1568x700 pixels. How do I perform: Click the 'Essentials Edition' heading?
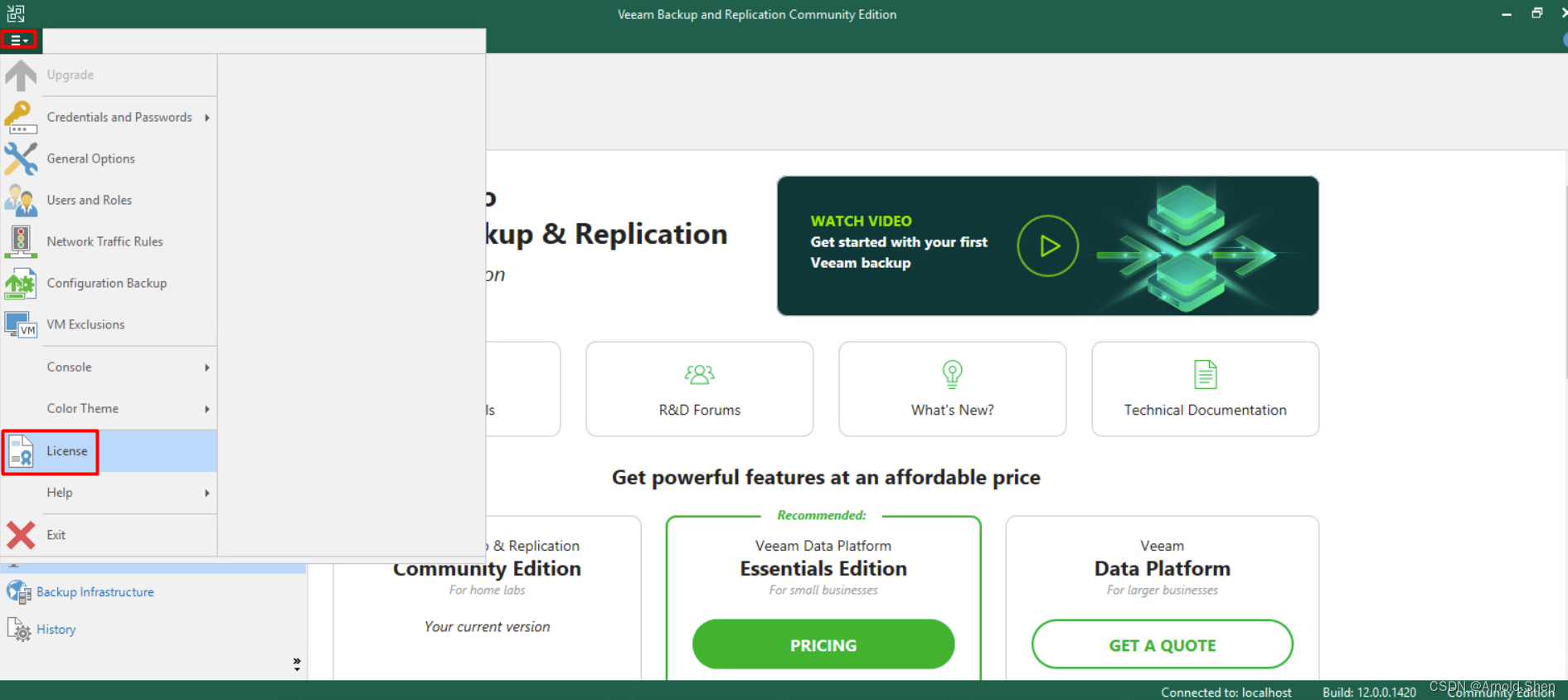pos(823,569)
